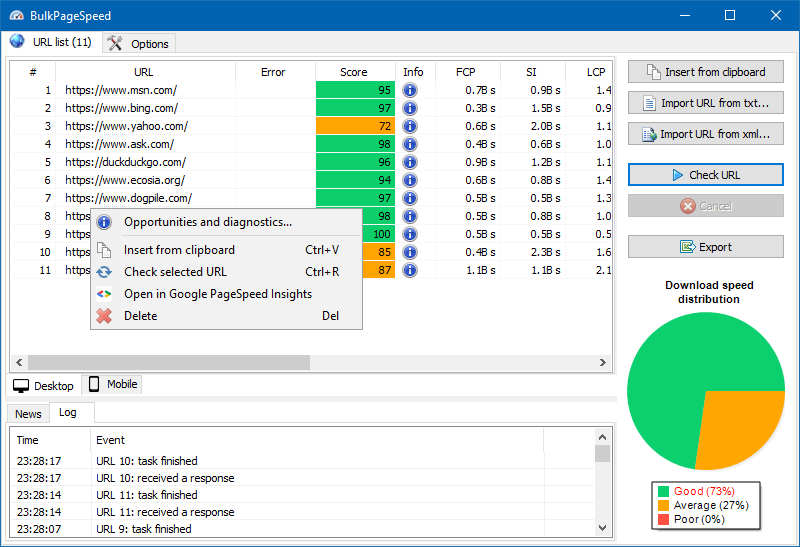Choose Insert from clipboard in context menu

tap(179, 250)
